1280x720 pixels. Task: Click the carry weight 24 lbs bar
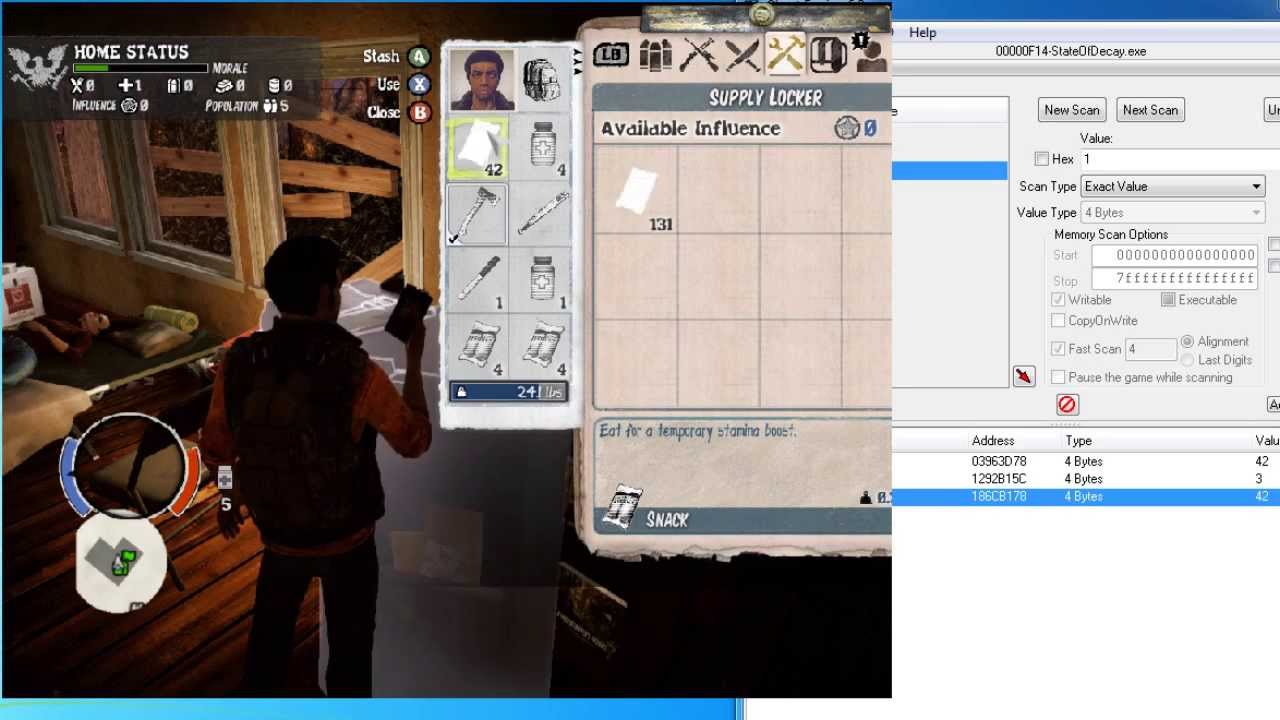click(x=508, y=392)
